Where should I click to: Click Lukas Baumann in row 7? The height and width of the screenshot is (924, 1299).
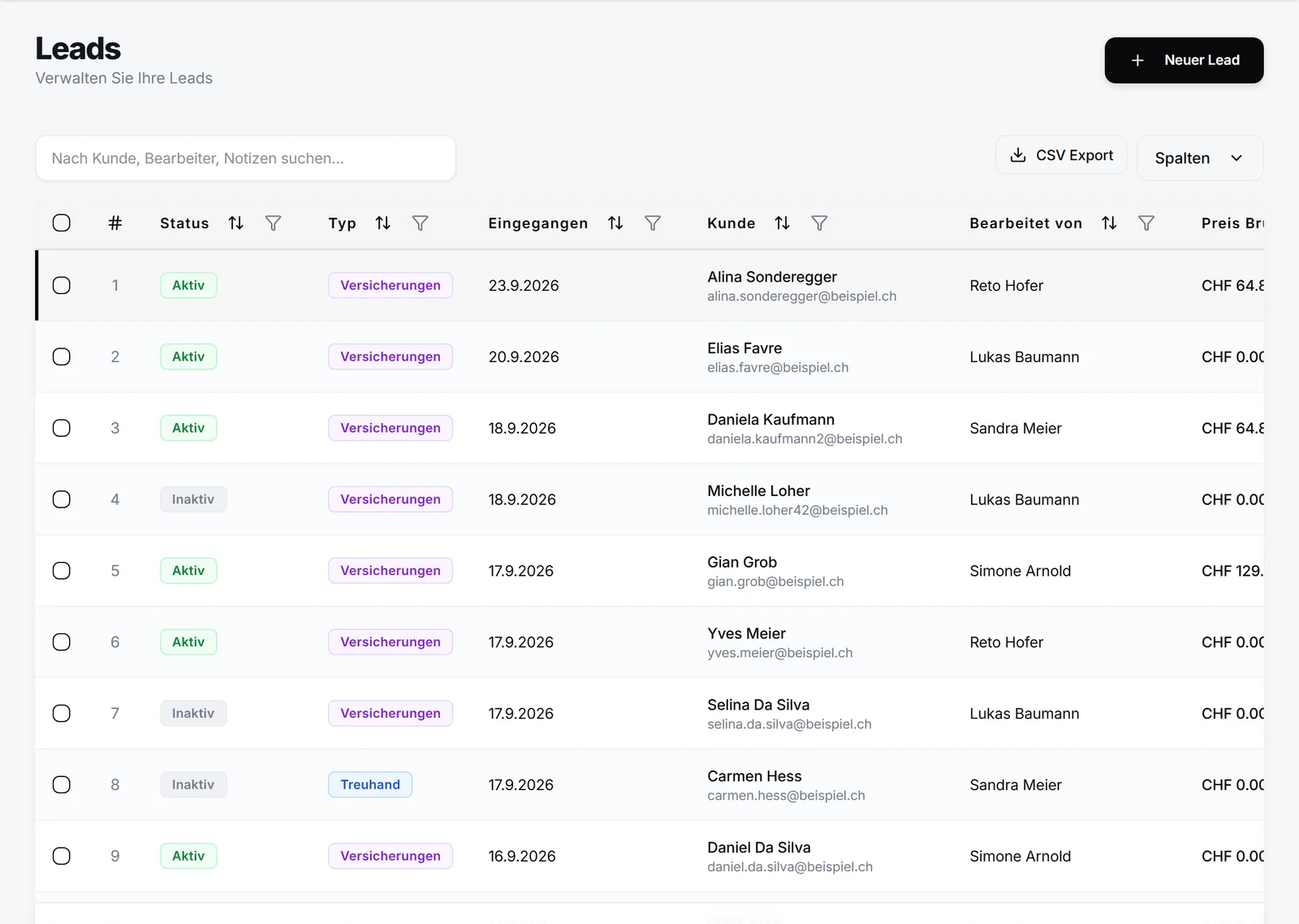tap(1025, 715)
